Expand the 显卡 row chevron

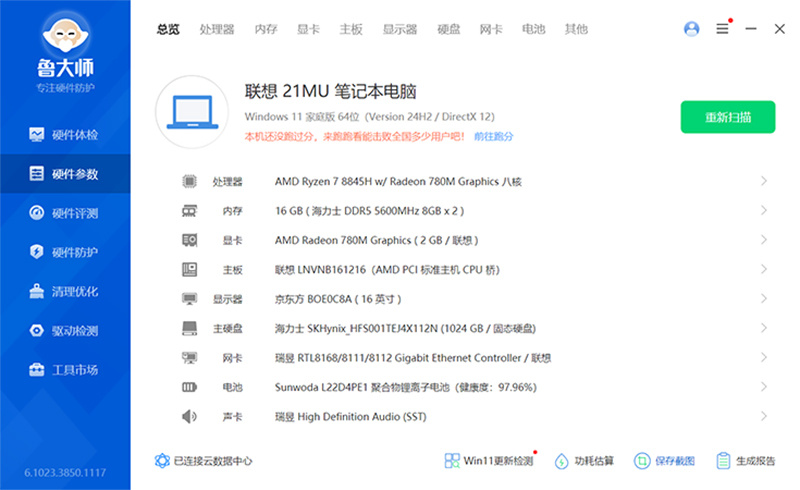[763, 239]
